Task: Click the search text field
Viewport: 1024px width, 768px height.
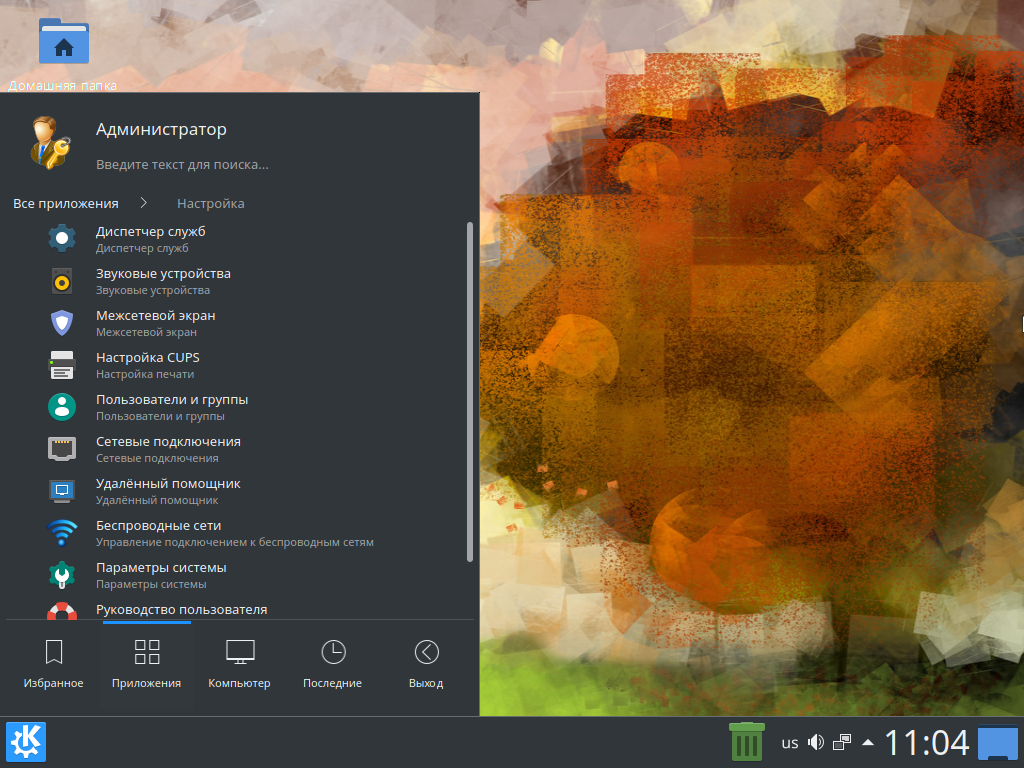Action: [182, 164]
